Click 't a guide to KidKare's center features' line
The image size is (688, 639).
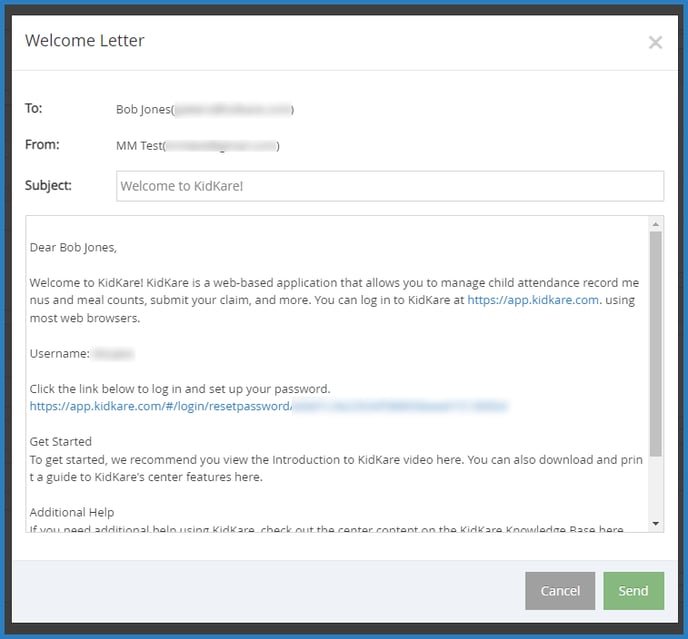(x=146, y=477)
